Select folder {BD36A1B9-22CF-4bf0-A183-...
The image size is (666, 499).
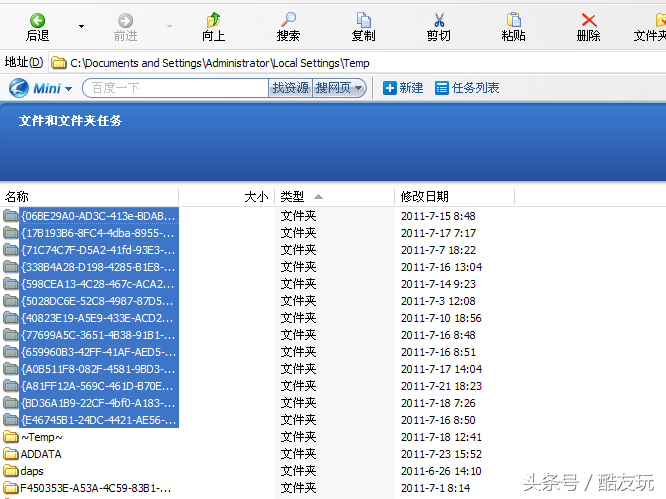(99, 403)
